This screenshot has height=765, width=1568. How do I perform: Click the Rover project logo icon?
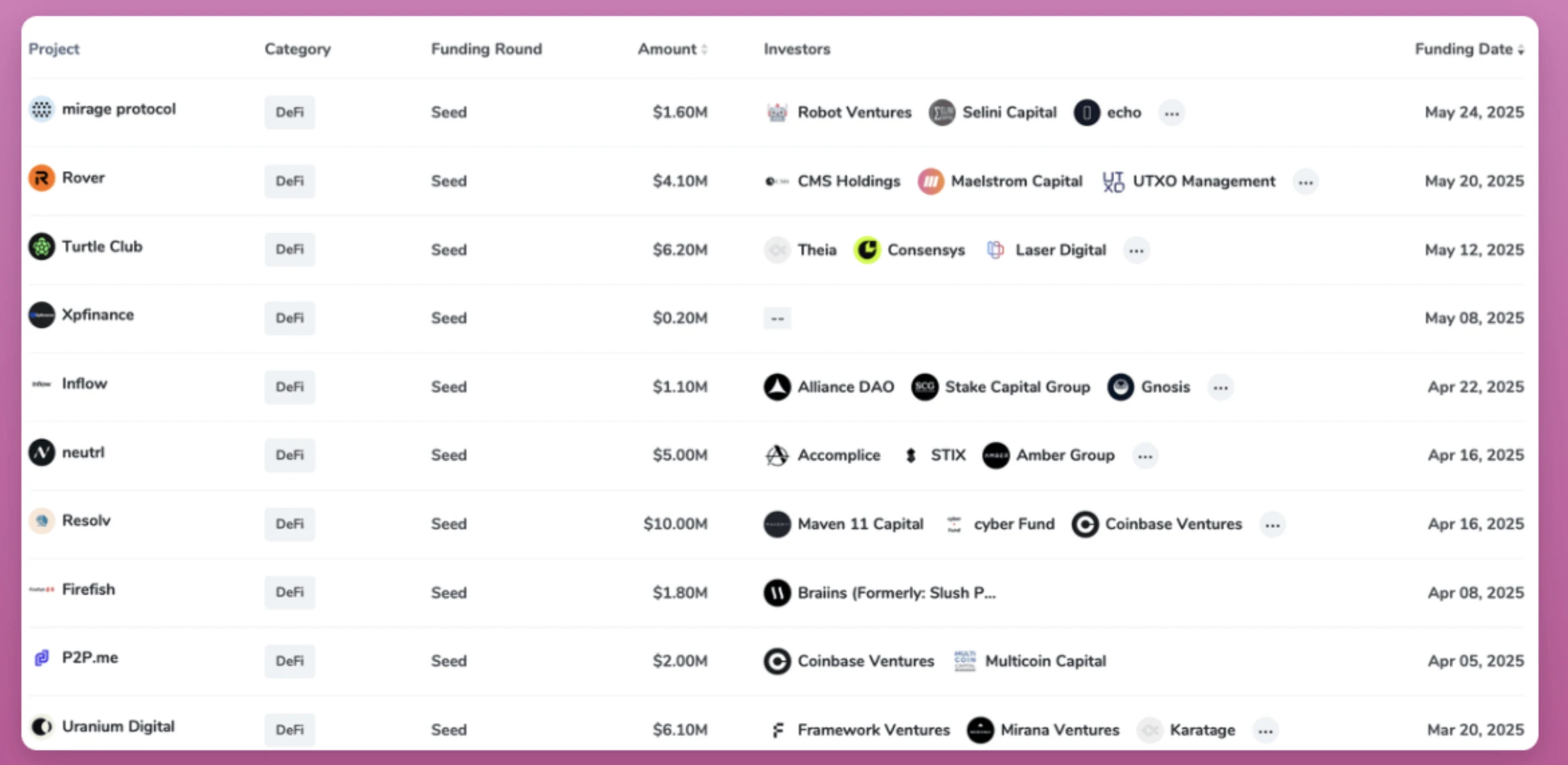click(x=42, y=178)
